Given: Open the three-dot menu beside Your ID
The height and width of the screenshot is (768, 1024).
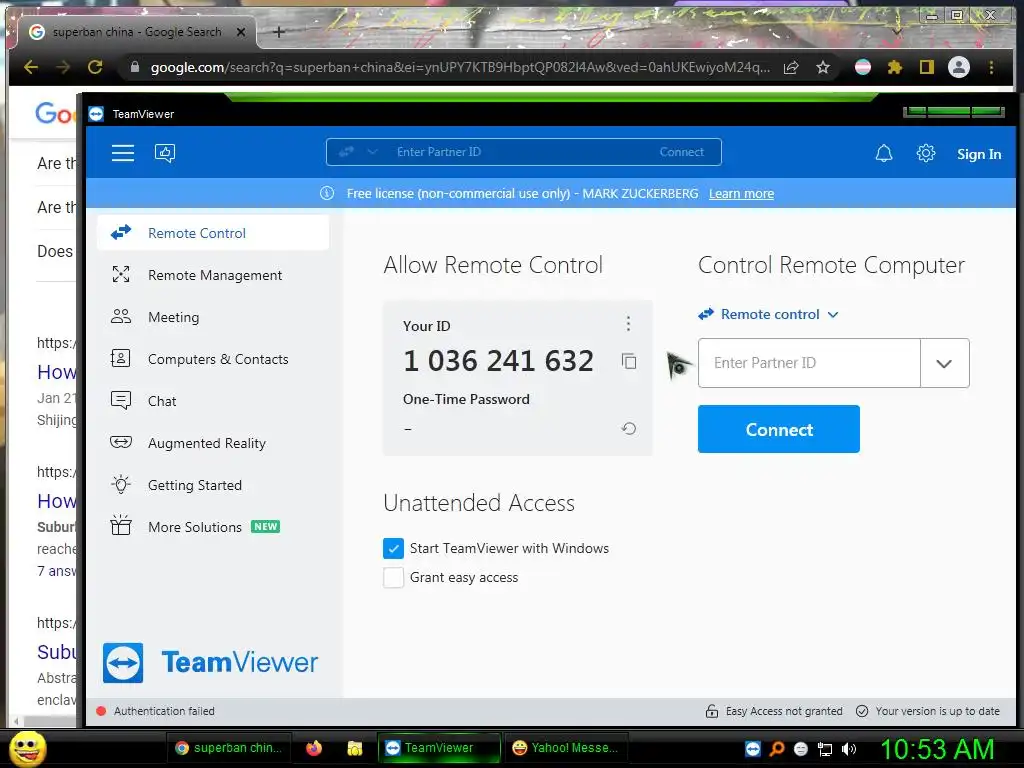Looking at the screenshot, I should point(628,323).
